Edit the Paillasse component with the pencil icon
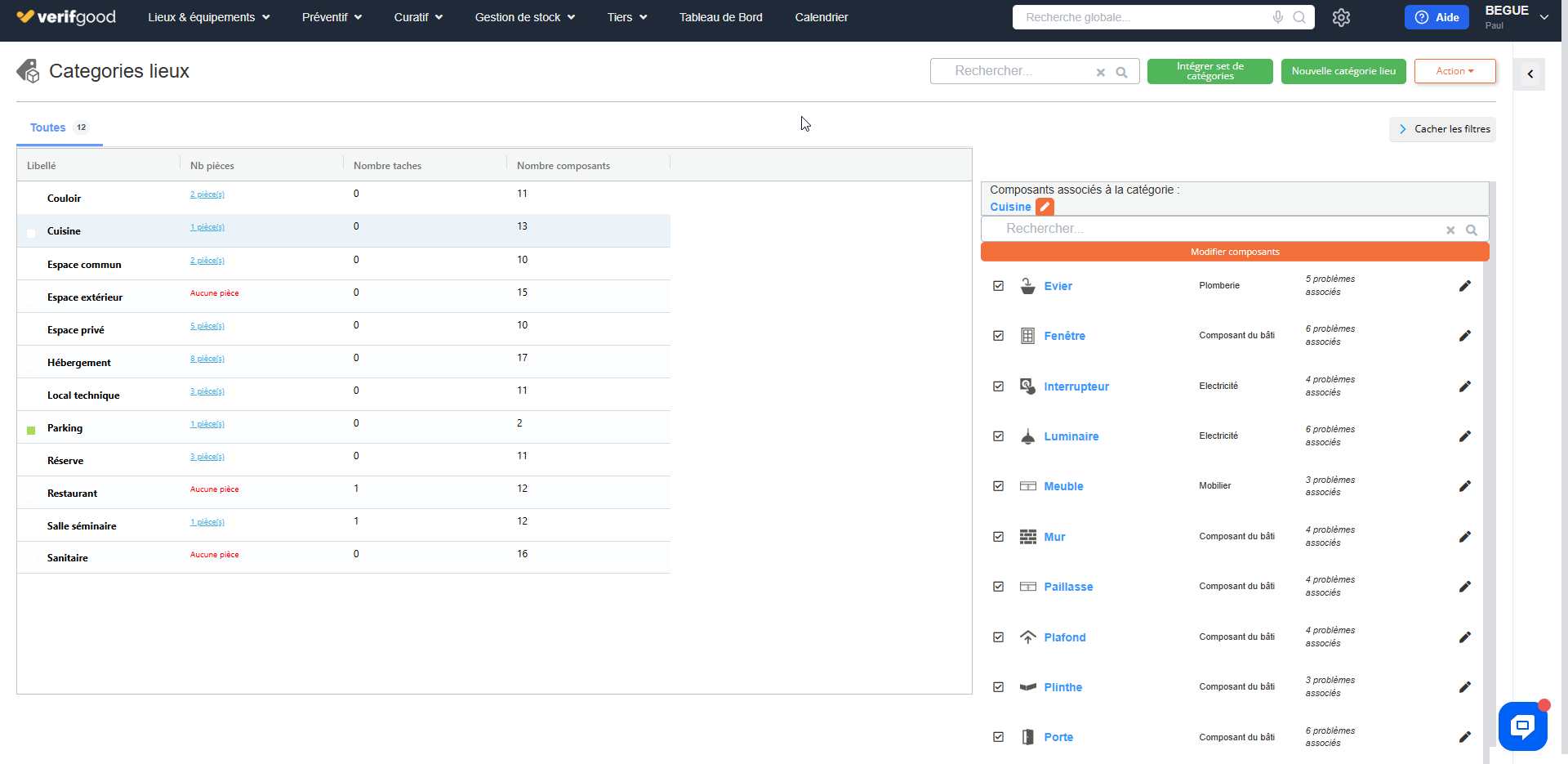 [1465, 587]
